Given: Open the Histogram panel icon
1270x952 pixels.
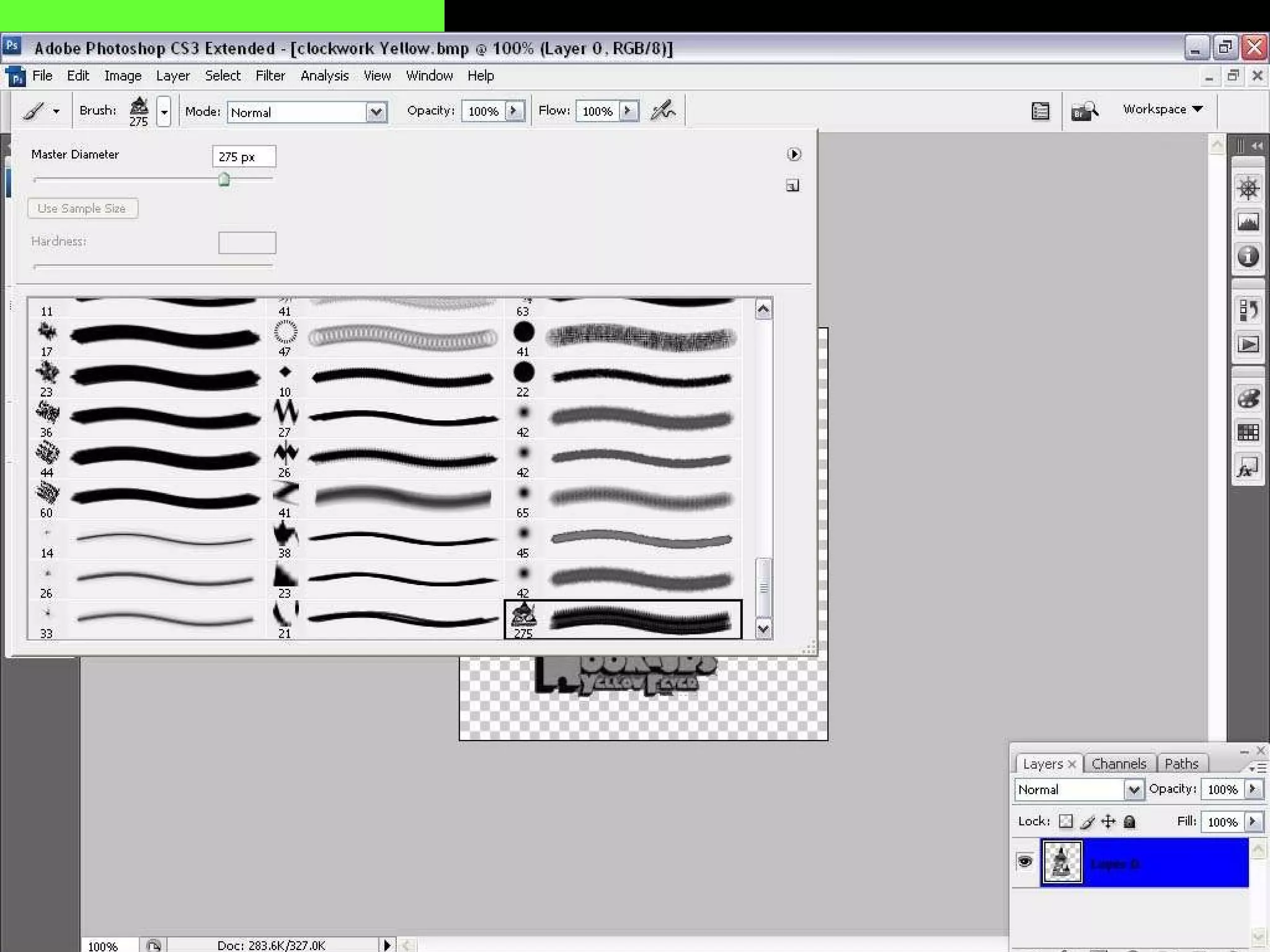Looking at the screenshot, I should (x=1248, y=222).
